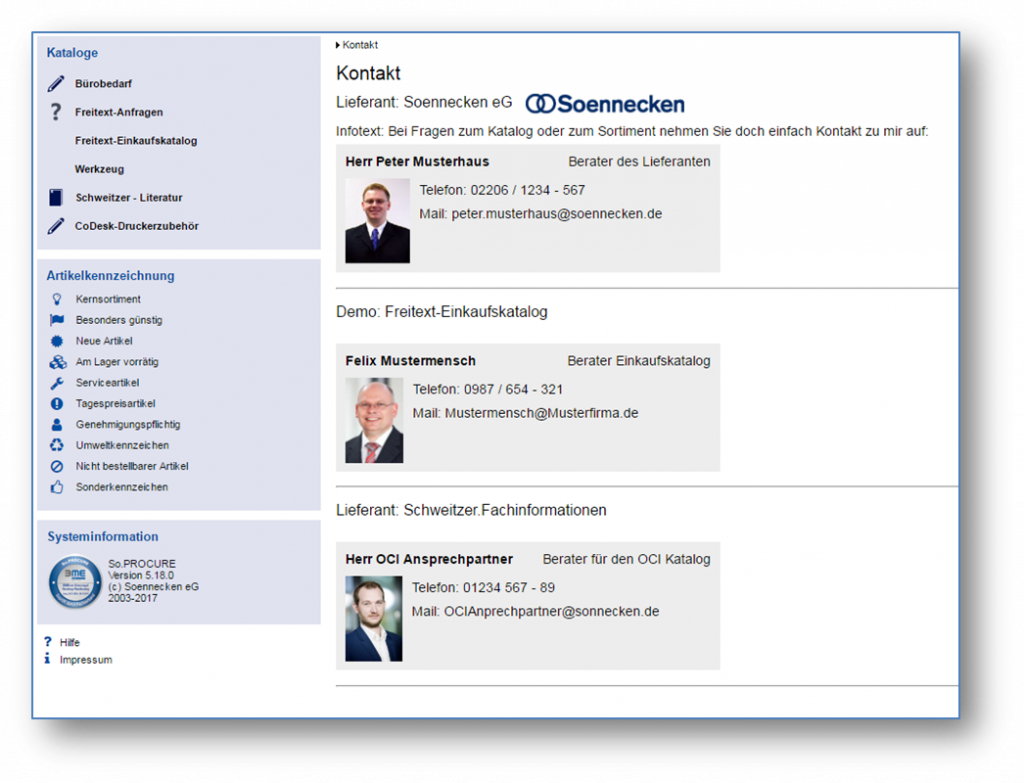Click the lightbulb icon for Kernsortiment

tap(57, 299)
